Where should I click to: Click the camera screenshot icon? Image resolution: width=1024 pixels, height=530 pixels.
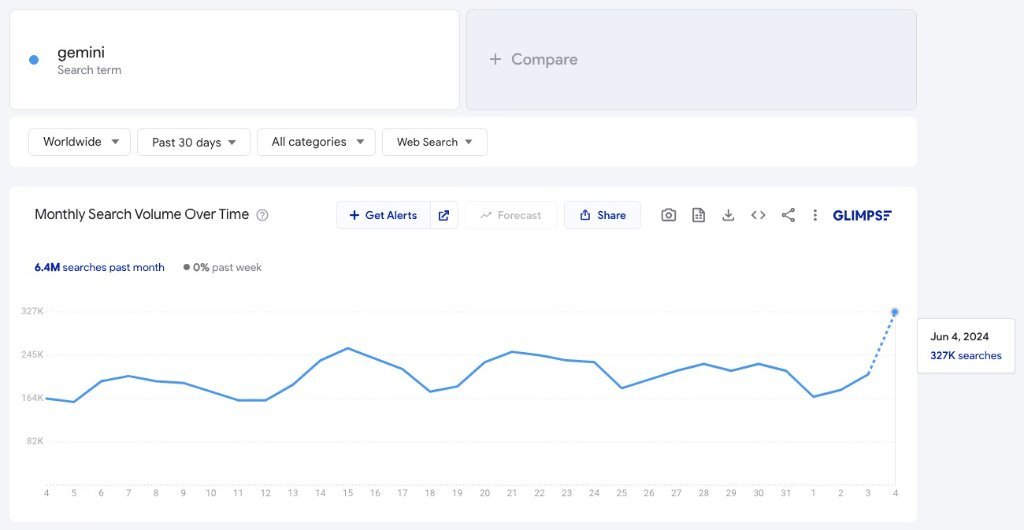[x=669, y=215]
